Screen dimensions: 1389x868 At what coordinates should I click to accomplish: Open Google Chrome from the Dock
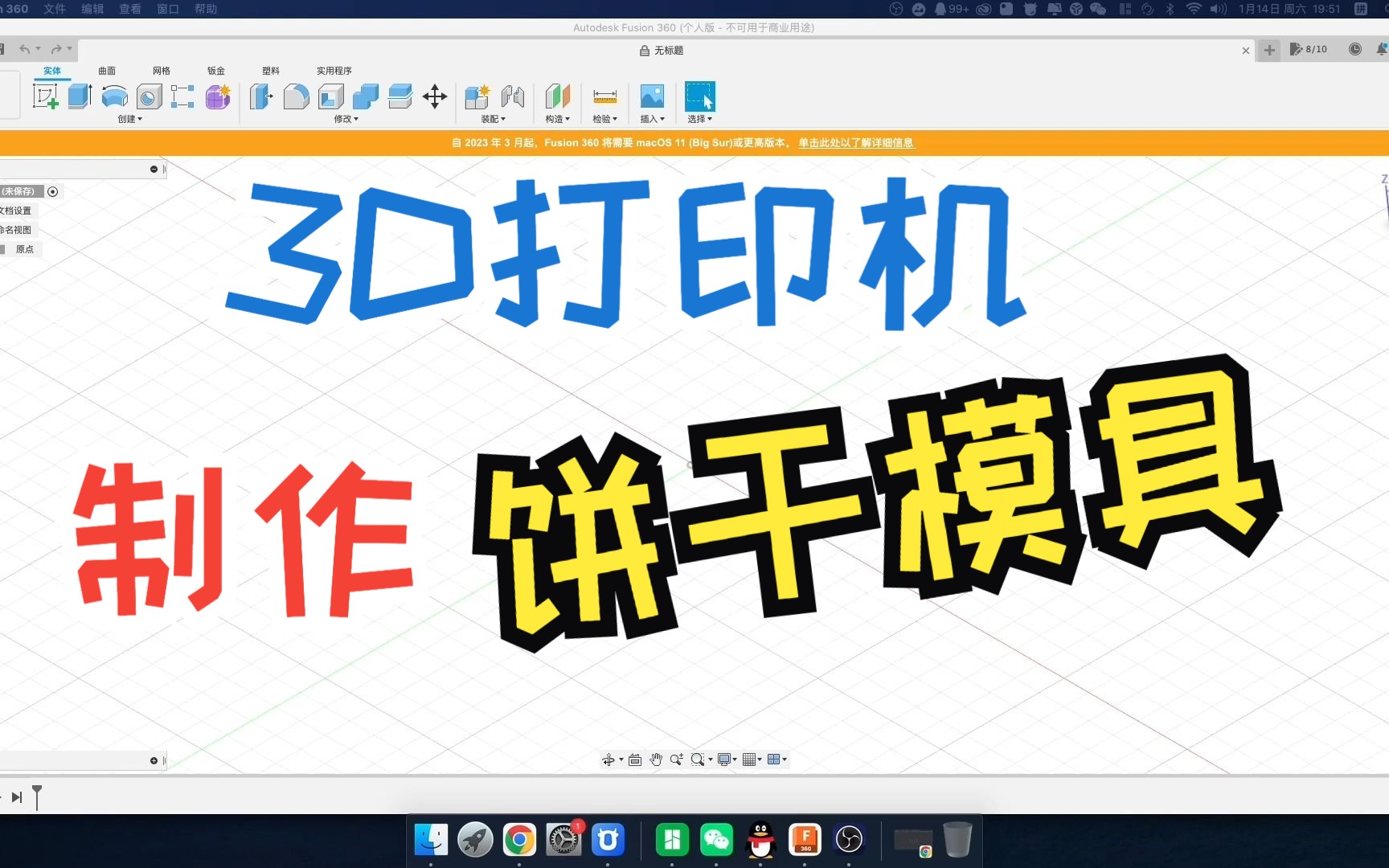(519, 840)
